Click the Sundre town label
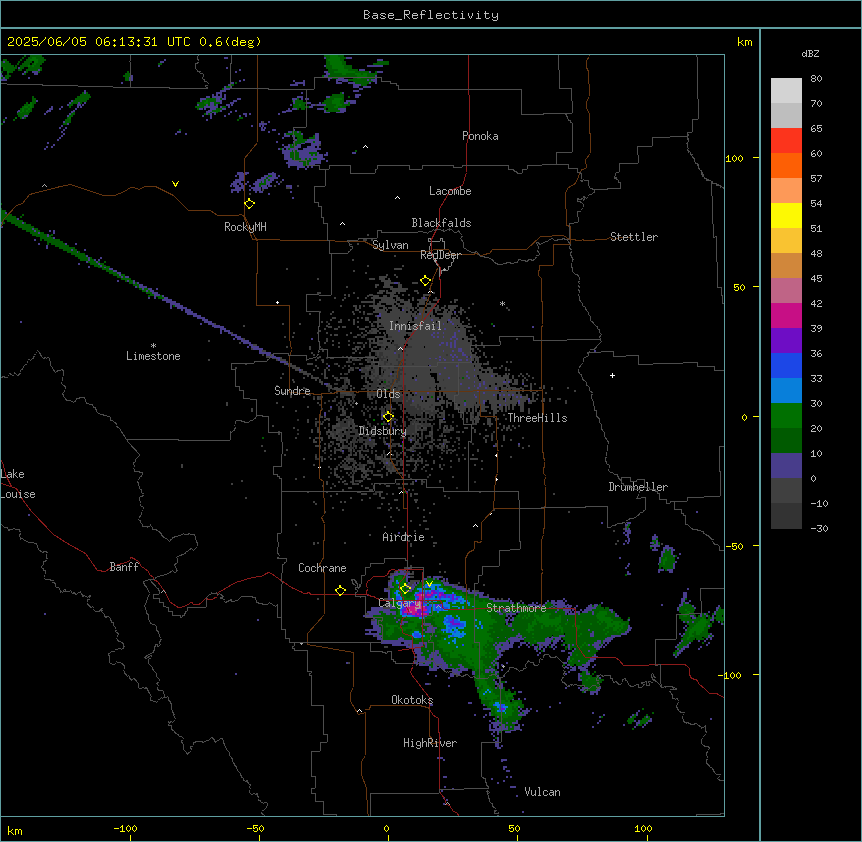The width and height of the screenshot is (862, 842). coord(292,391)
